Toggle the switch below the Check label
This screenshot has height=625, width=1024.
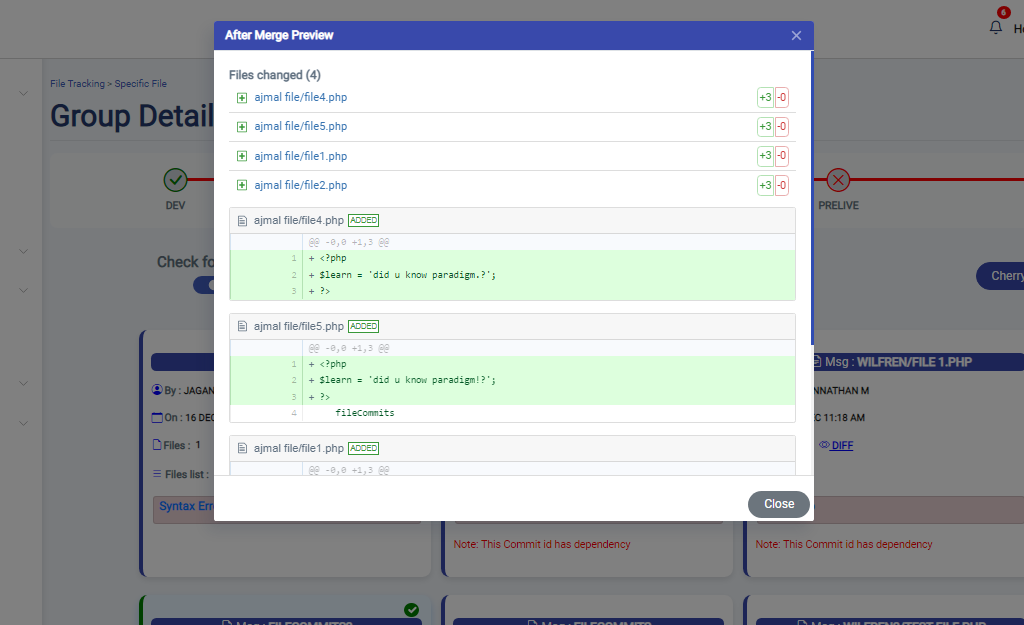pyautogui.click(x=204, y=285)
